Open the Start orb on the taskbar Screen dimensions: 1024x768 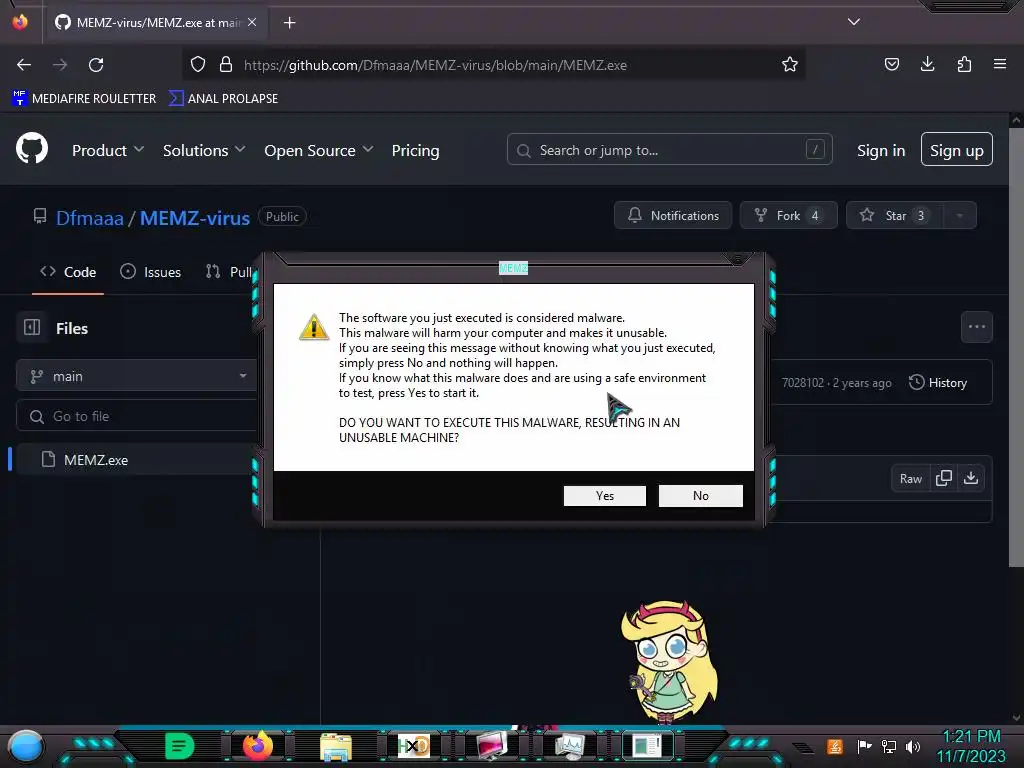point(26,747)
